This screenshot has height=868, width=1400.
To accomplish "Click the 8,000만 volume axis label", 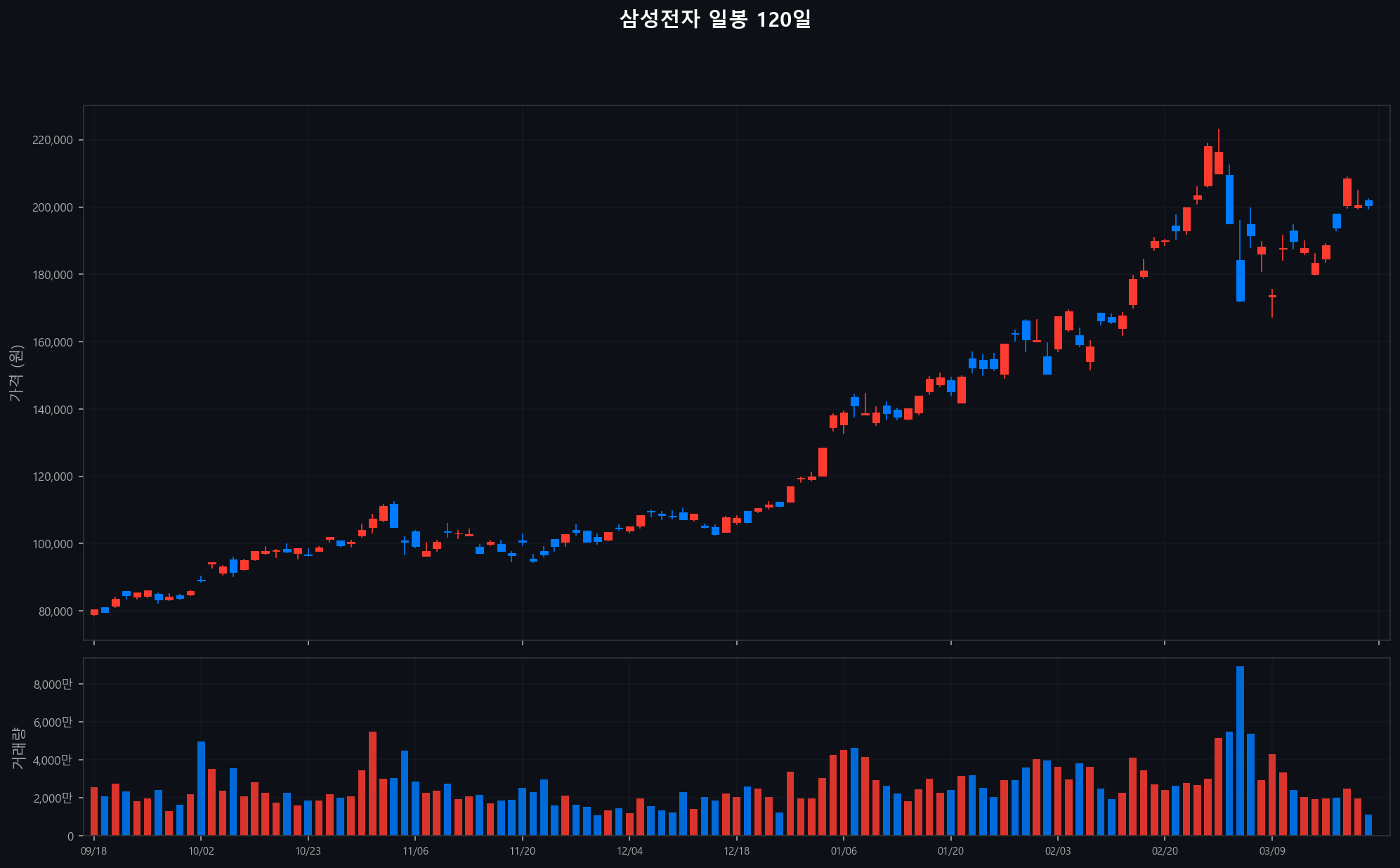I will click(x=53, y=684).
